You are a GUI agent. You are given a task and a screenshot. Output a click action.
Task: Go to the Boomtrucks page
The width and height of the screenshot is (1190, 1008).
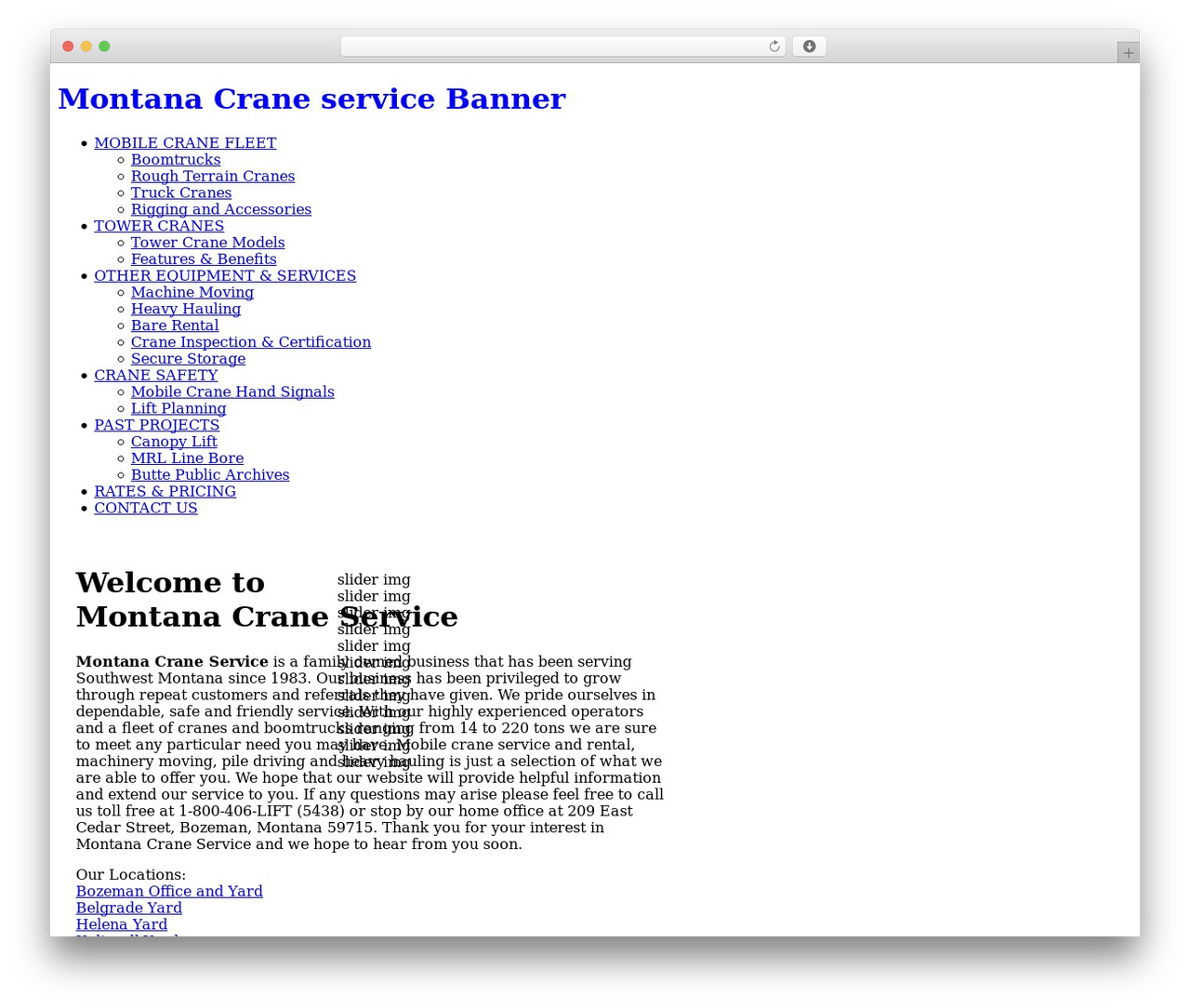[176, 160]
